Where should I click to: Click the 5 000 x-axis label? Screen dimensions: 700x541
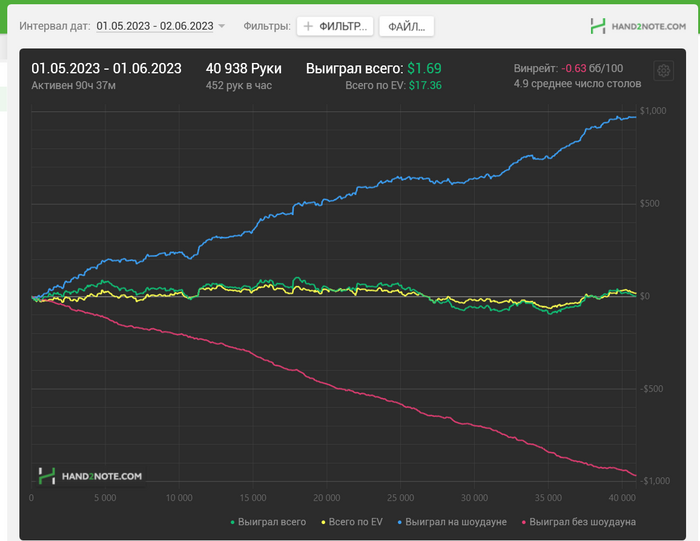click(x=105, y=498)
